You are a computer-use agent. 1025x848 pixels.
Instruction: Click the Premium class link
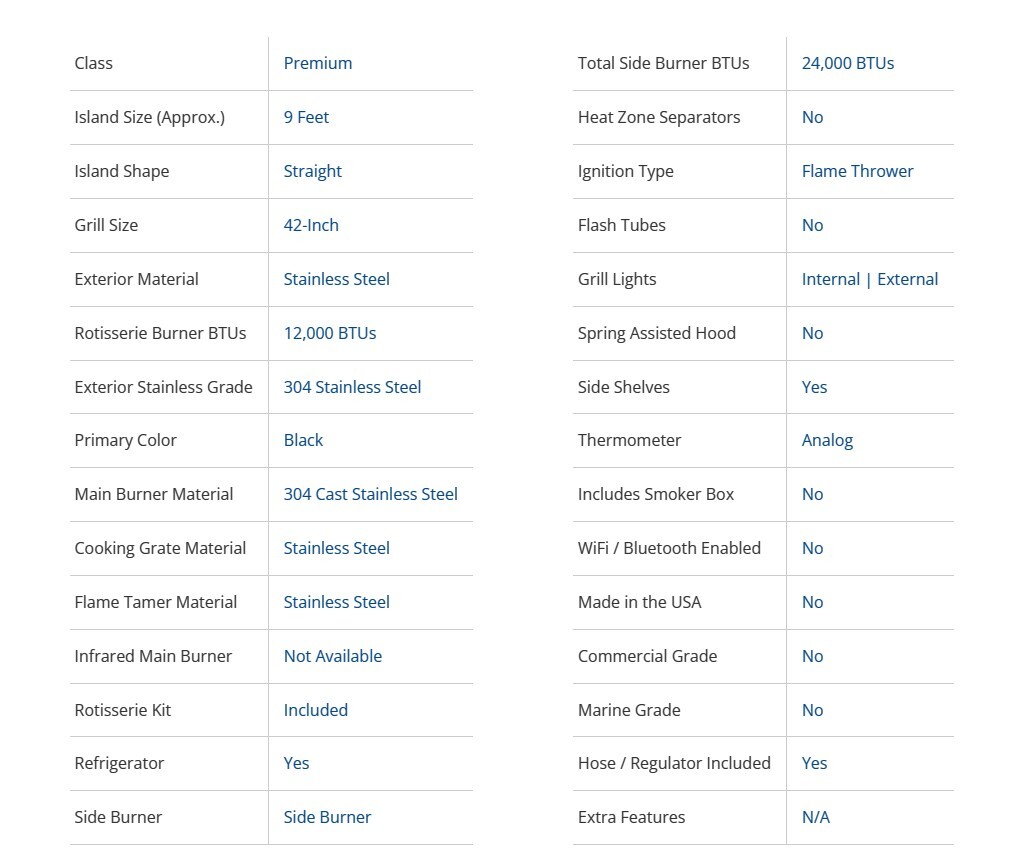[317, 63]
